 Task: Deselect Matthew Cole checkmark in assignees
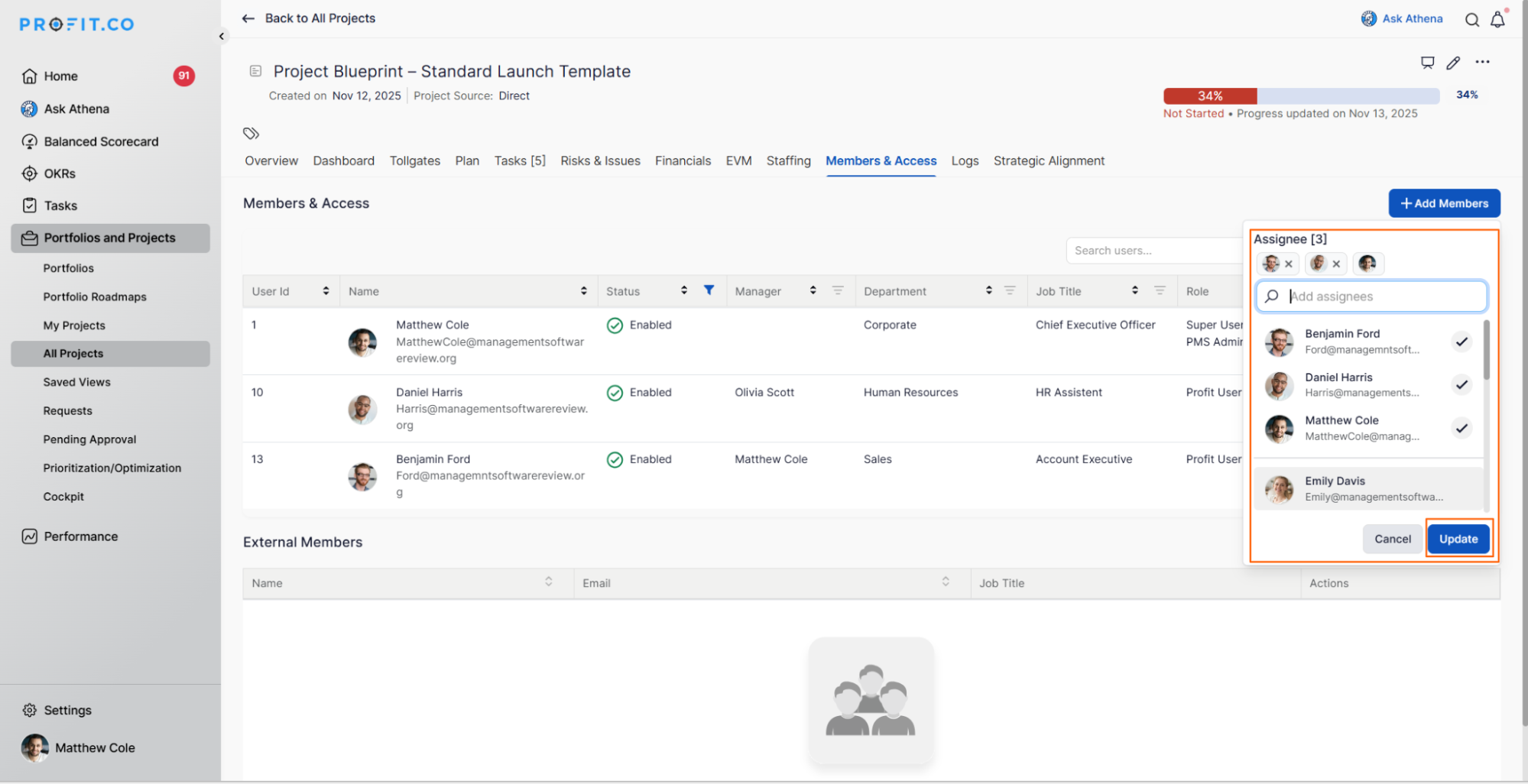click(x=1461, y=428)
